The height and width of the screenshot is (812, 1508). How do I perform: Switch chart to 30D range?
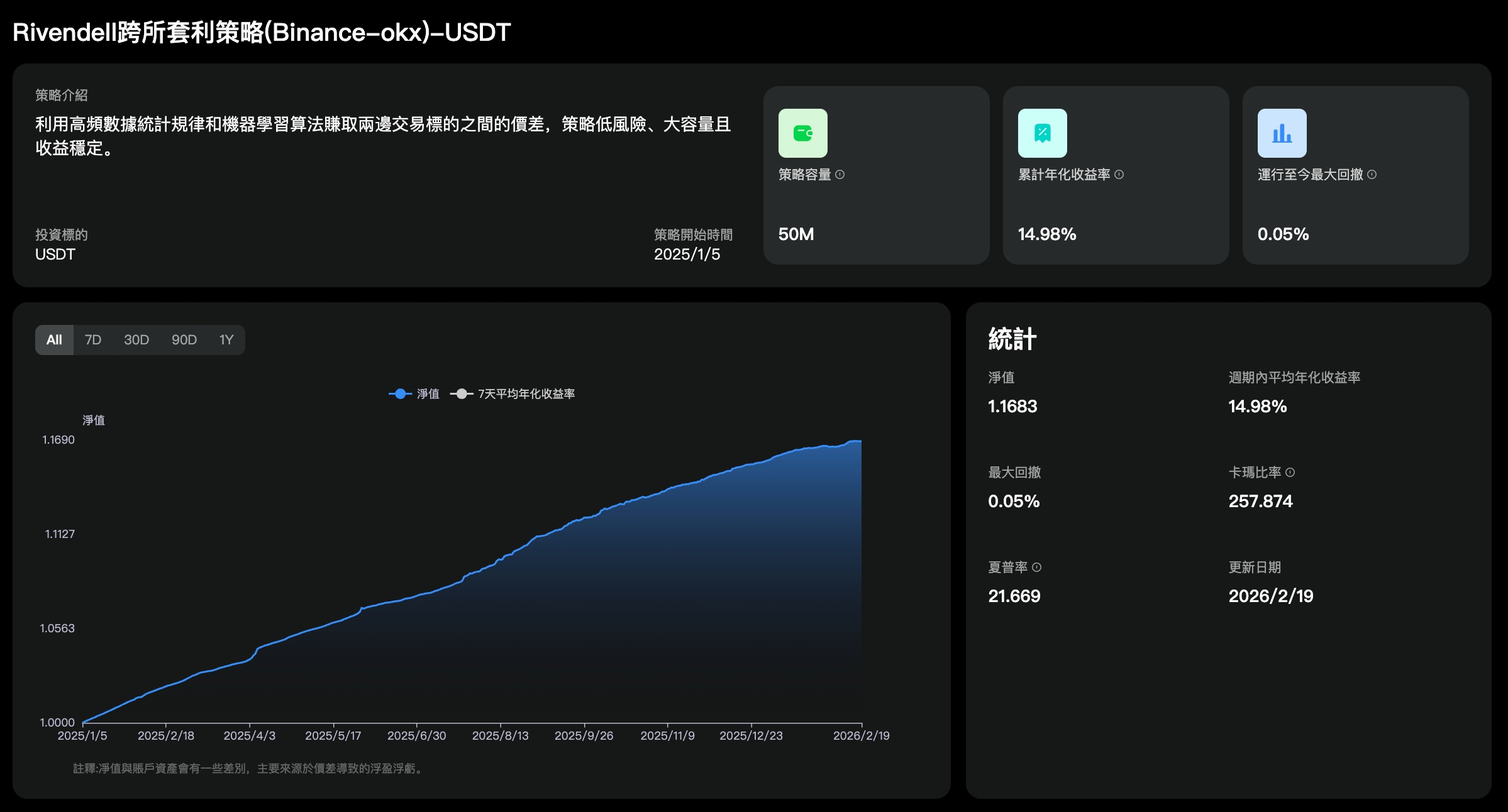coord(136,340)
